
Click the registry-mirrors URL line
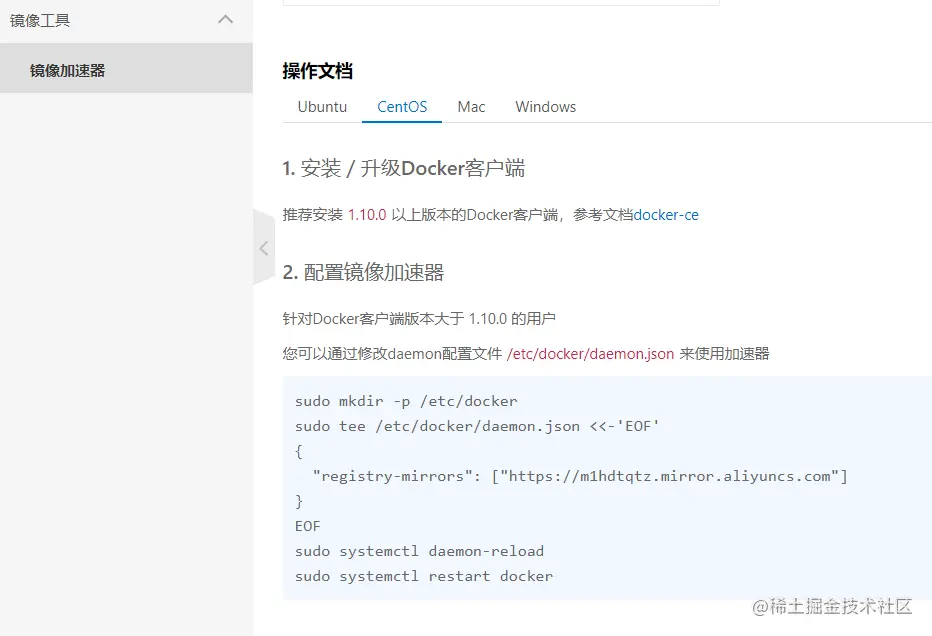(580, 476)
